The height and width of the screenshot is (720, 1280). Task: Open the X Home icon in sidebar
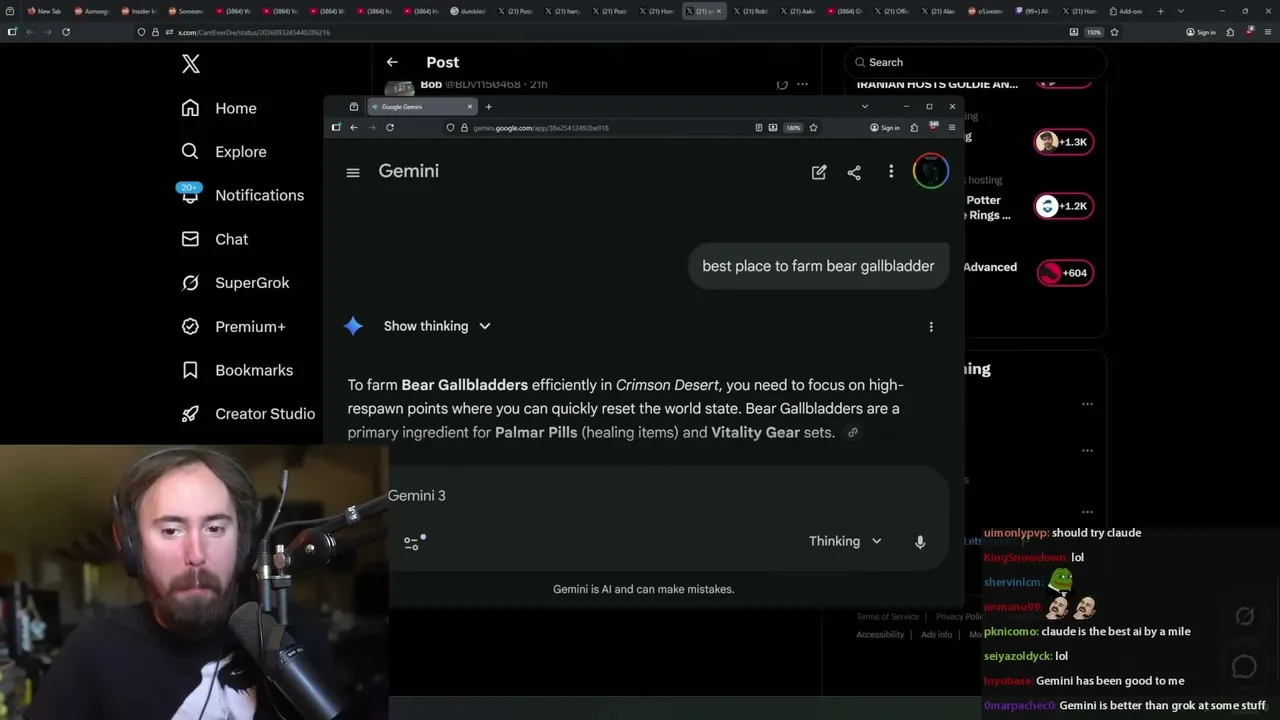(x=190, y=108)
